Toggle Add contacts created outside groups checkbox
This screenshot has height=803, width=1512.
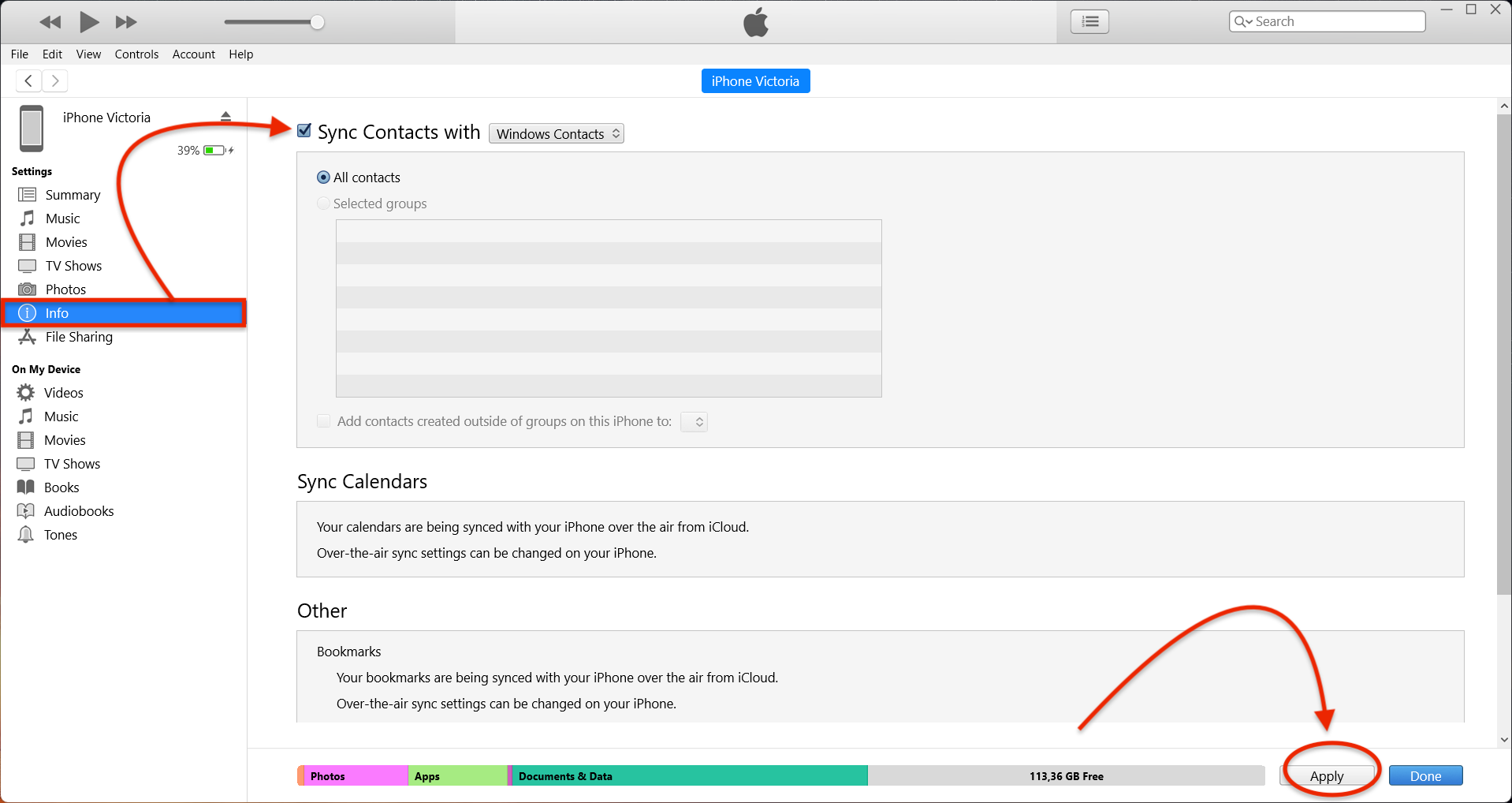(x=323, y=421)
